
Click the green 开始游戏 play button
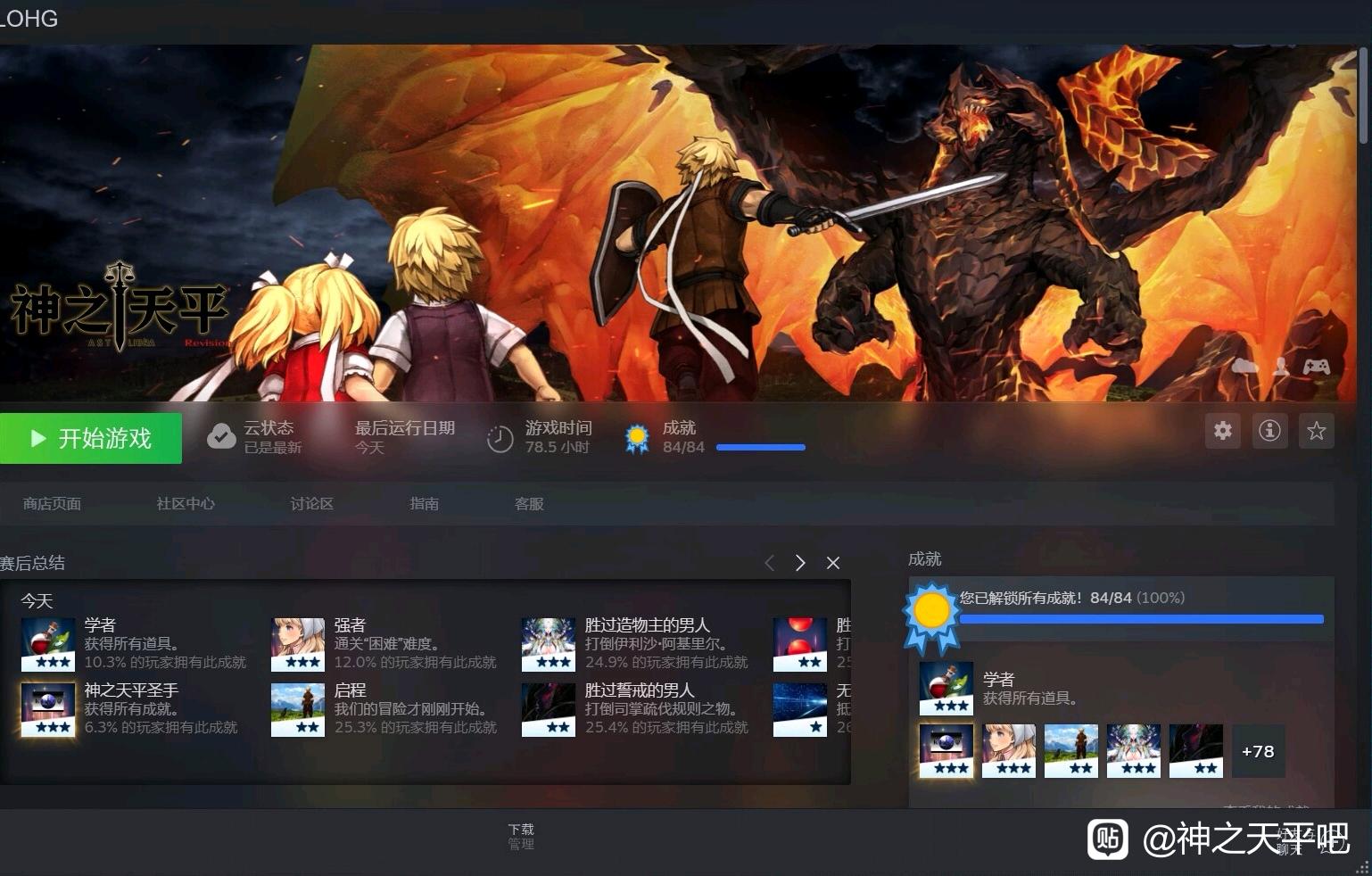pyautogui.click(x=90, y=438)
